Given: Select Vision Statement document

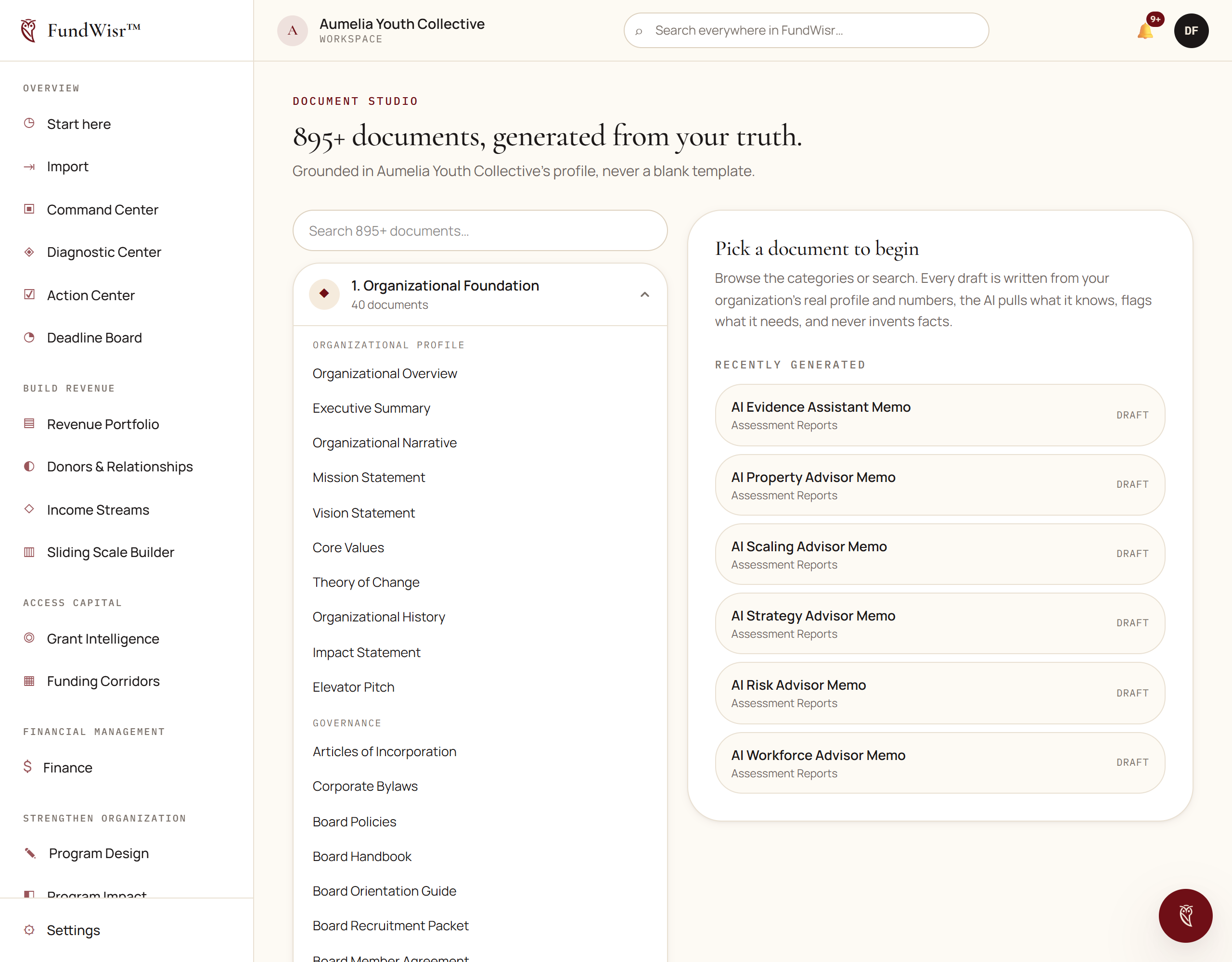Looking at the screenshot, I should point(364,513).
